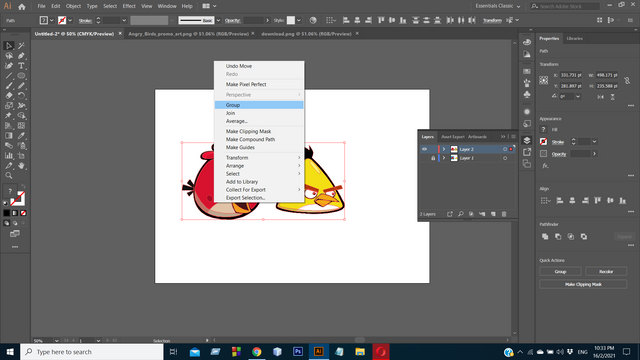The width and height of the screenshot is (640, 360).
Task: Click Flip Horizontally icon in Transform section
Action: pyautogui.click(x=600, y=97)
